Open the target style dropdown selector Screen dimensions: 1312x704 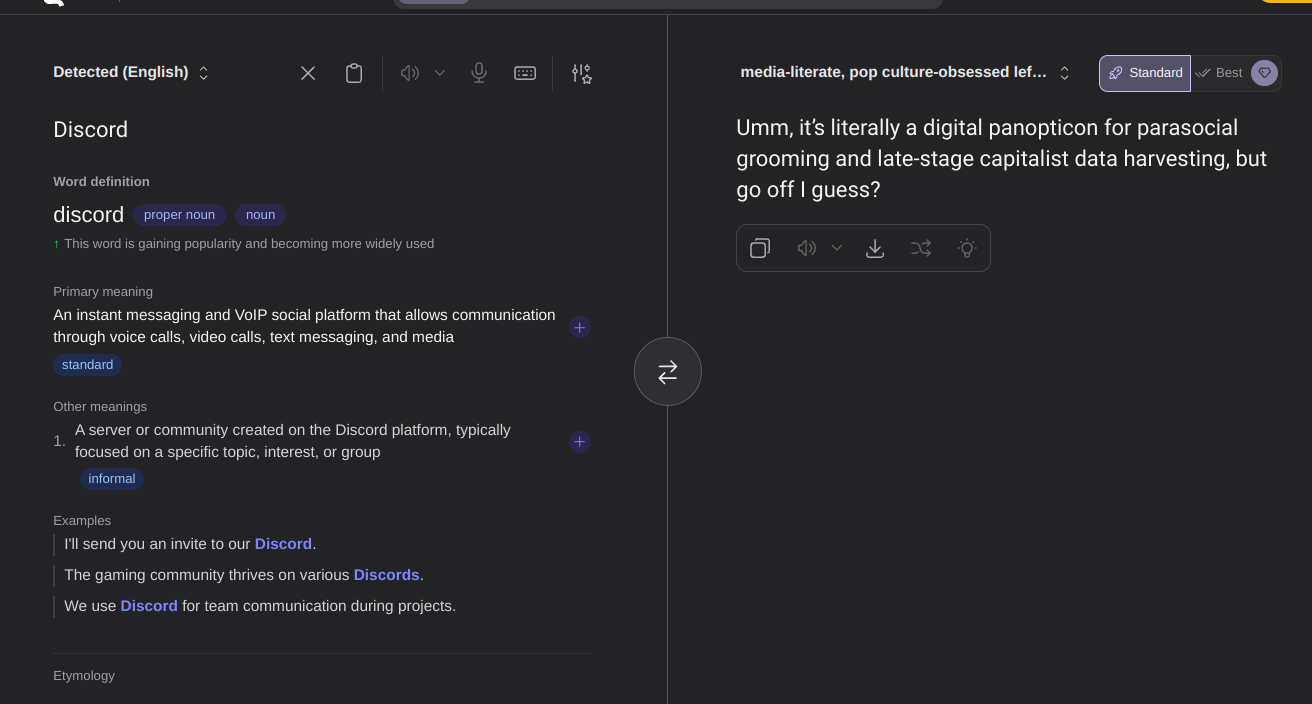coord(904,72)
